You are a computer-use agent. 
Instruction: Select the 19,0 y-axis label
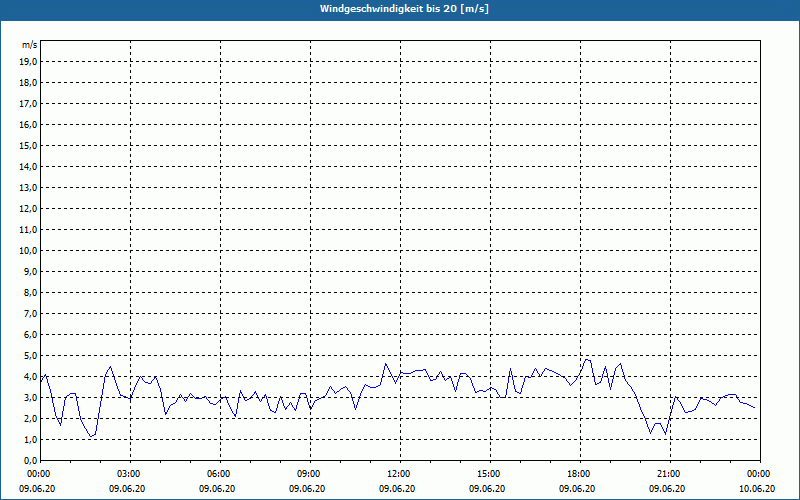tap(28, 62)
